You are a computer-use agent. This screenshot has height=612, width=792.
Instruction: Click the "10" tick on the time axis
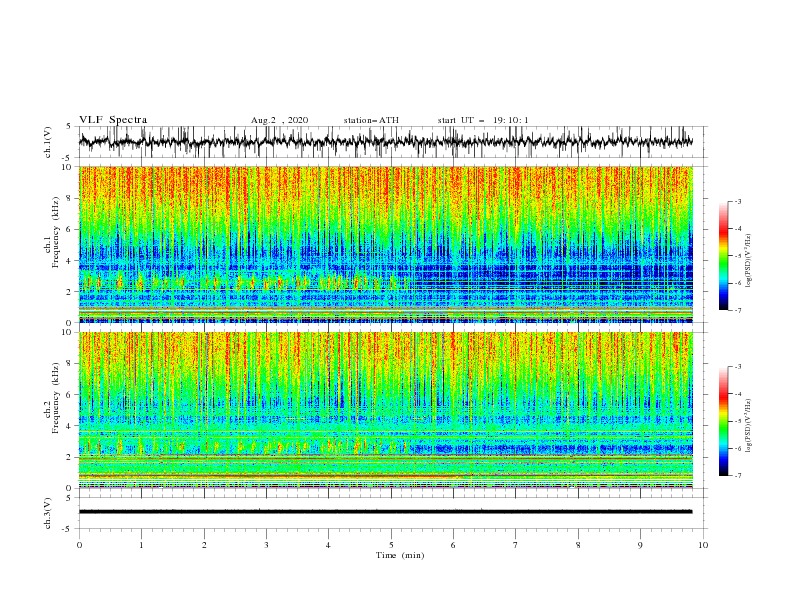(x=703, y=545)
